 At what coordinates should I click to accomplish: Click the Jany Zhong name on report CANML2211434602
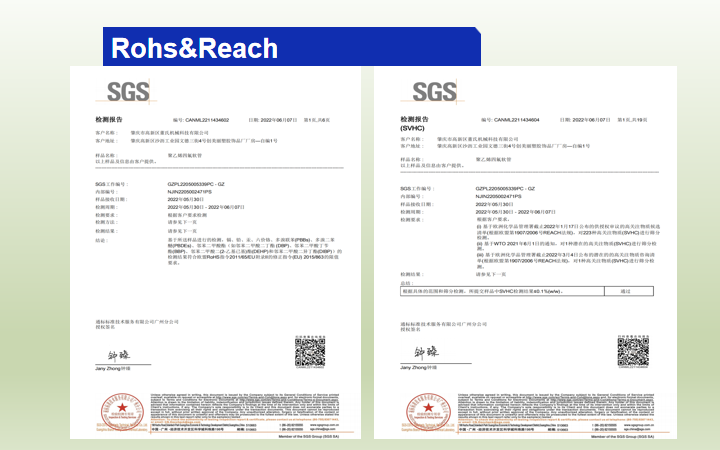[x=113, y=369]
